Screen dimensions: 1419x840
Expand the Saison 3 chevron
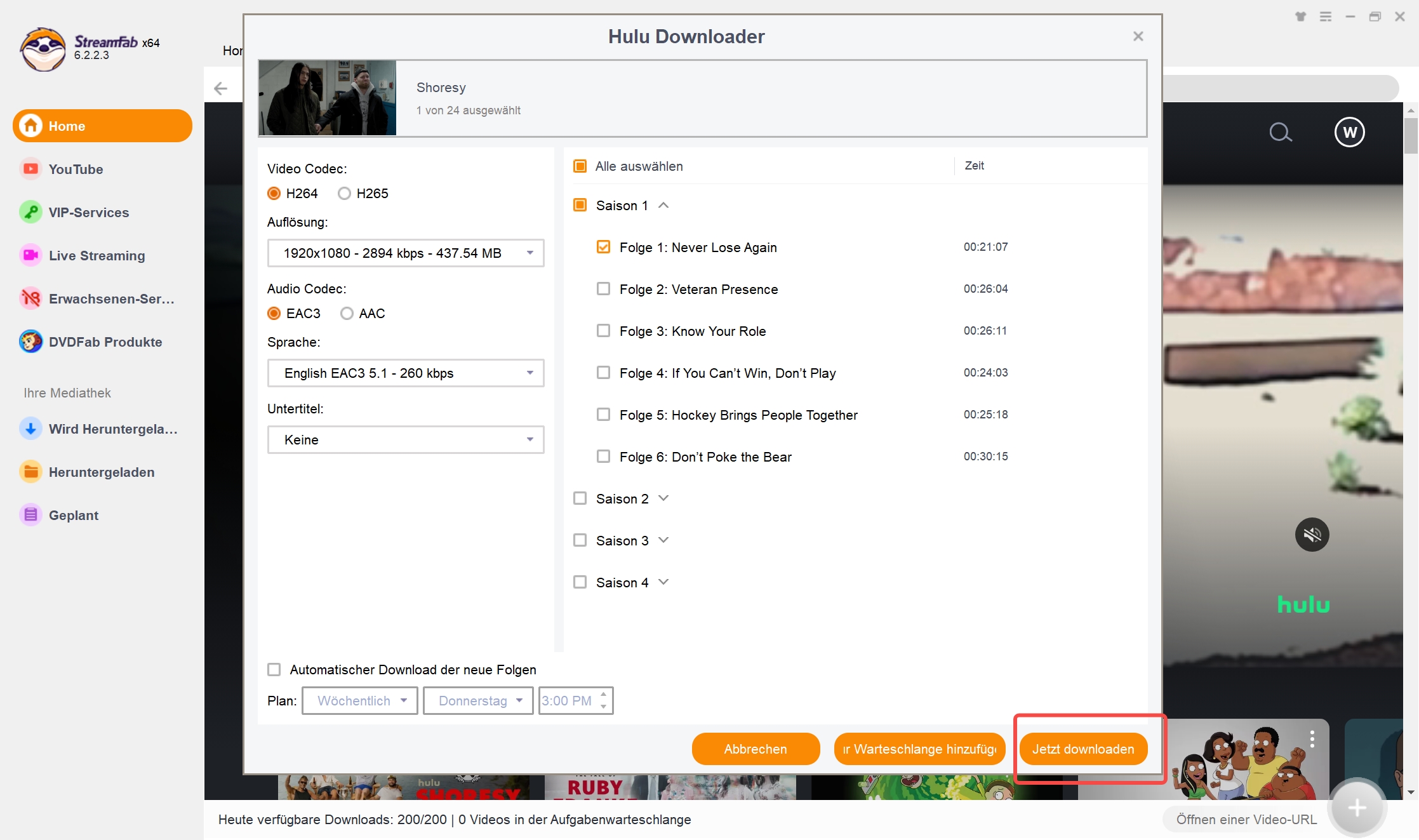click(663, 540)
